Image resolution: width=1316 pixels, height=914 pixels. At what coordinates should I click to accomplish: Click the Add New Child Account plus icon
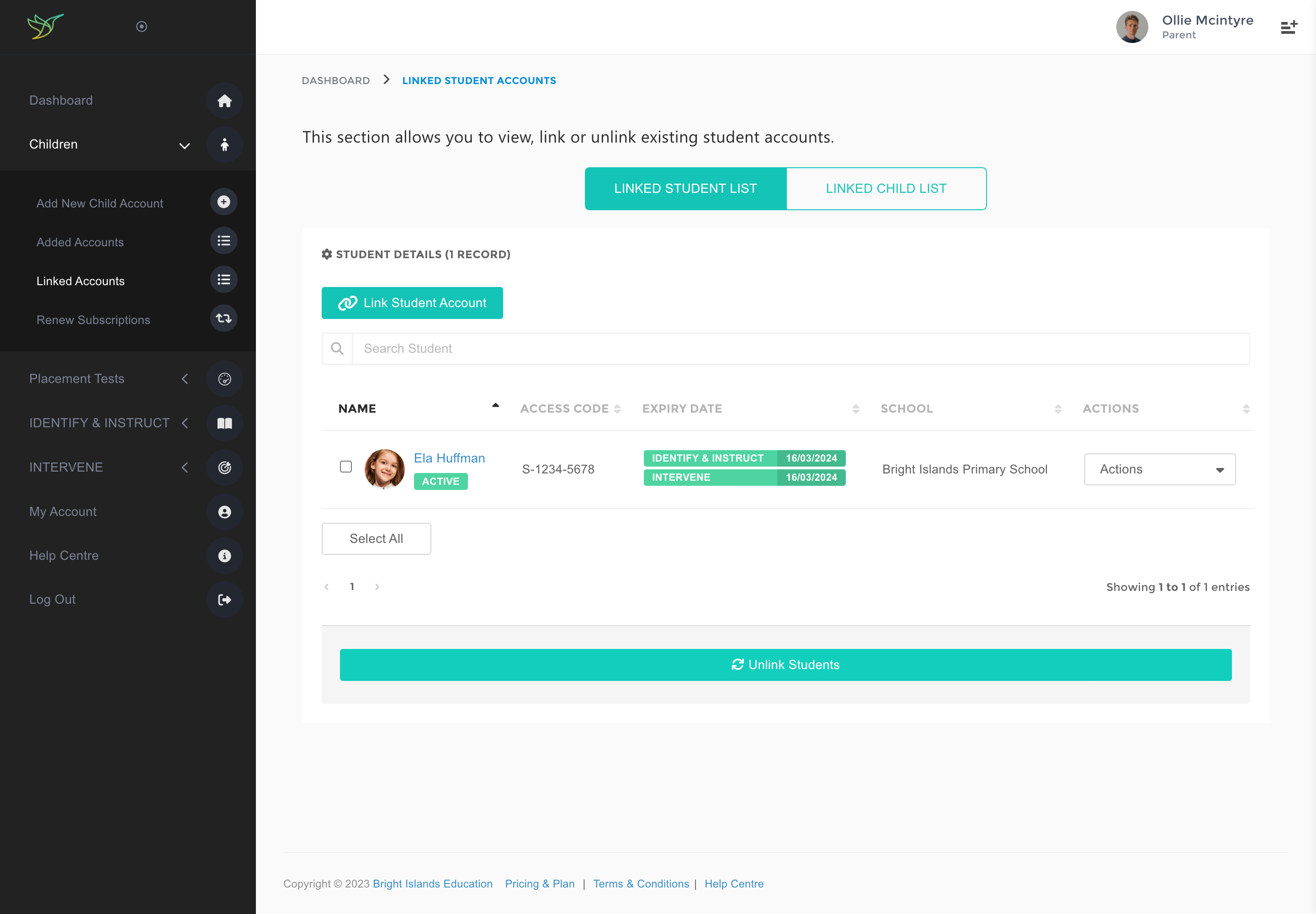point(223,202)
